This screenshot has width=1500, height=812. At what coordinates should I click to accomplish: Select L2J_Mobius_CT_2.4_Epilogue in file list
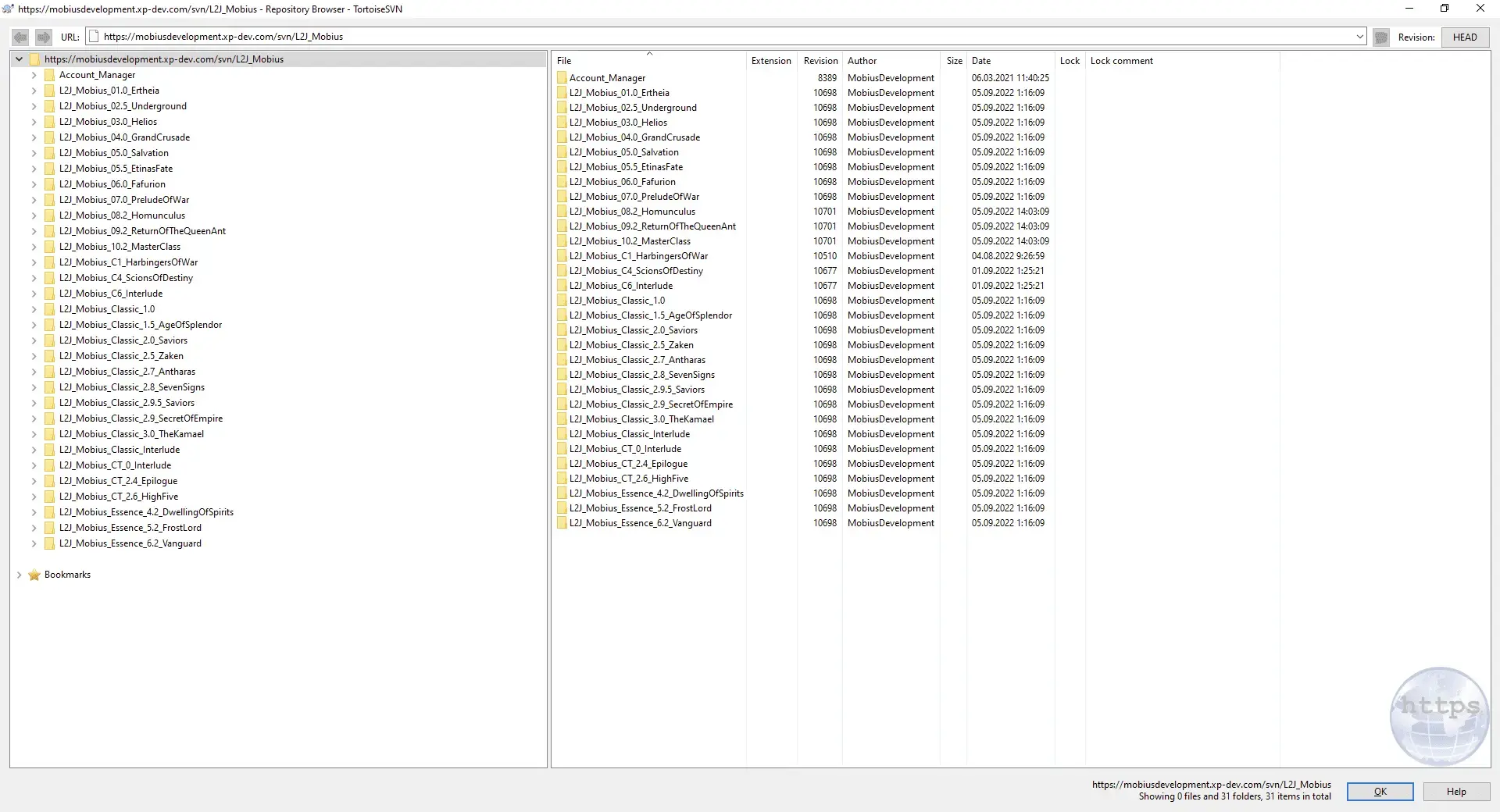pyautogui.click(x=628, y=464)
